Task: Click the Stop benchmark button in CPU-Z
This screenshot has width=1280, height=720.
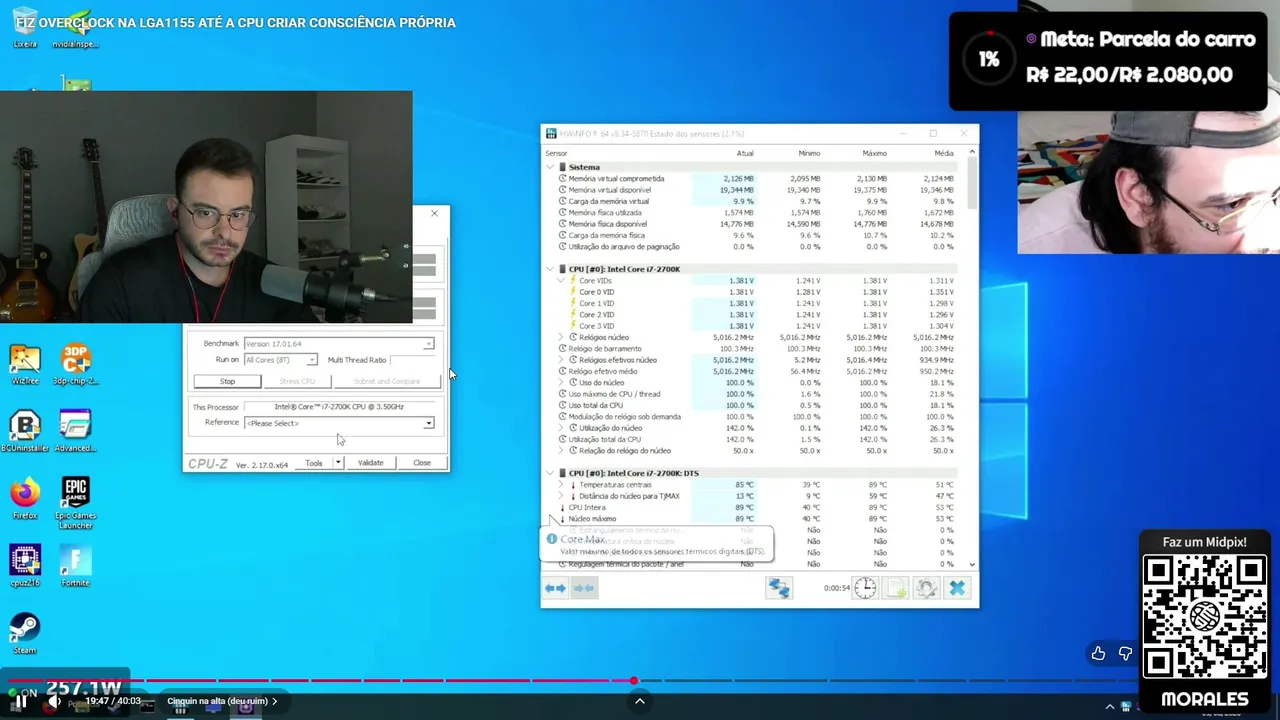Action: [x=227, y=381]
